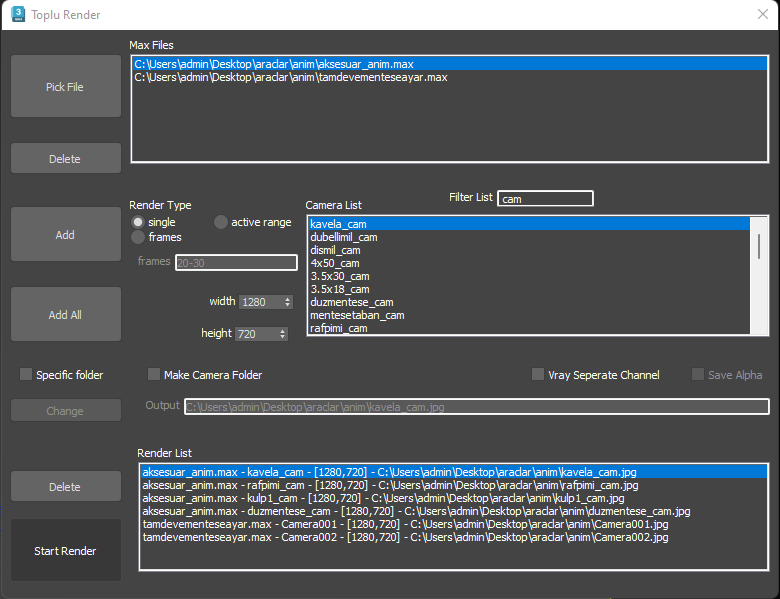Select the active range radio button
The image size is (780, 599).
[221, 222]
